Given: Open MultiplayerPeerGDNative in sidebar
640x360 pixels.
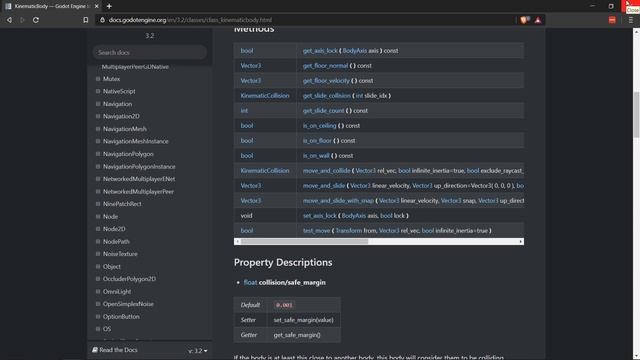Looking at the screenshot, I should (x=135, y=67).
